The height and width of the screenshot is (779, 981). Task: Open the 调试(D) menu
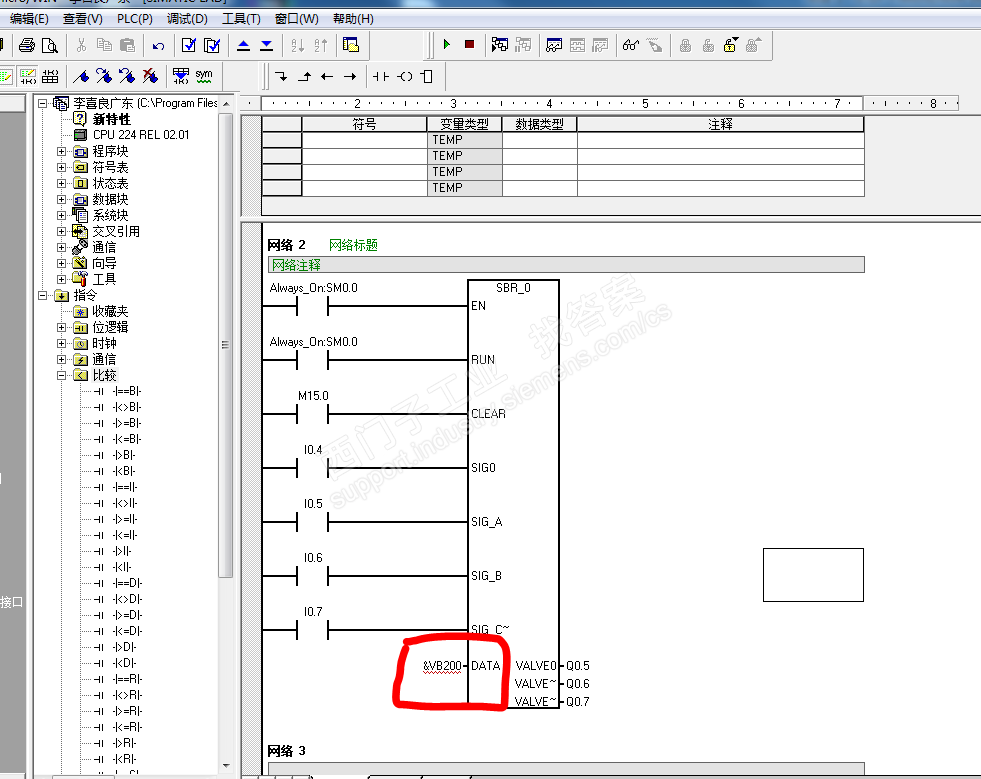click(x=187, y=19)
